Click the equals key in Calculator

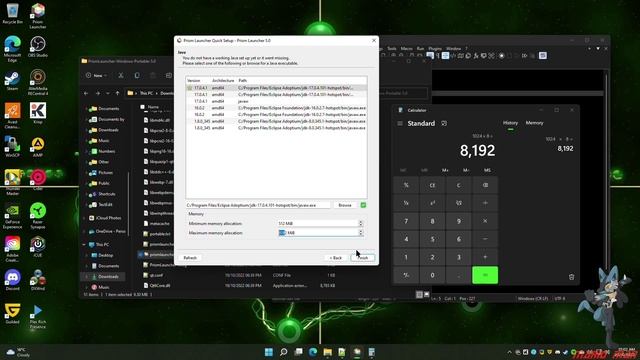coord(485,275)
